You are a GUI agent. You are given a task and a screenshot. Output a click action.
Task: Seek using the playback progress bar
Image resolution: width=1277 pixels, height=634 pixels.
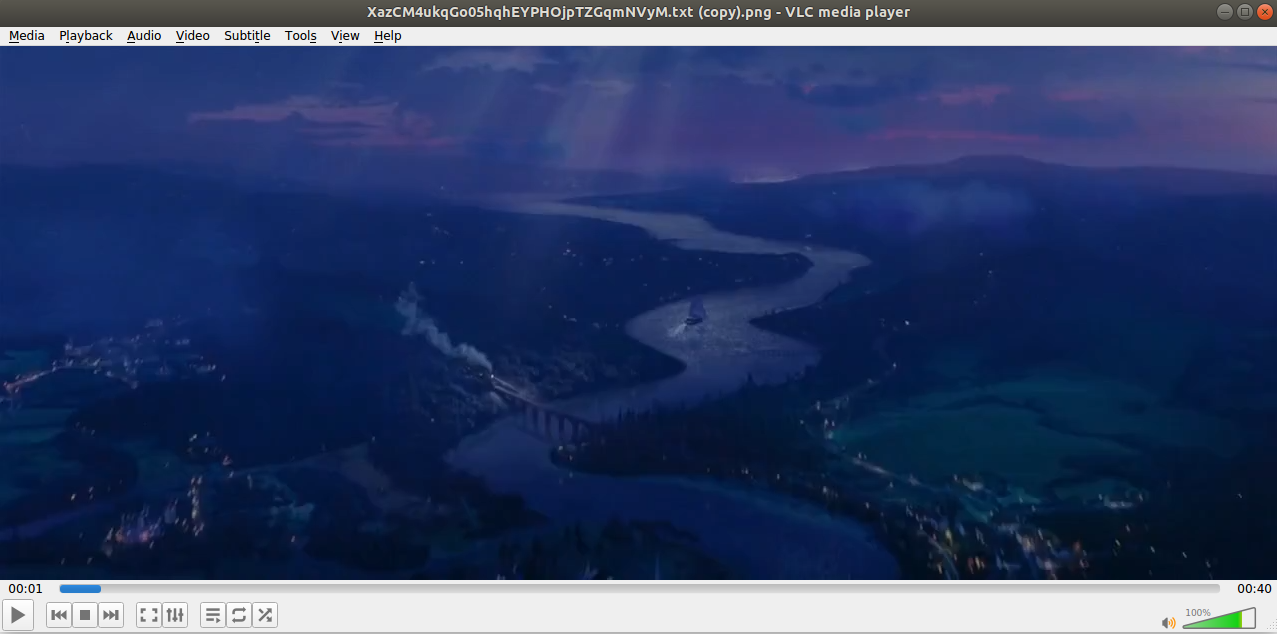[639, 589]
